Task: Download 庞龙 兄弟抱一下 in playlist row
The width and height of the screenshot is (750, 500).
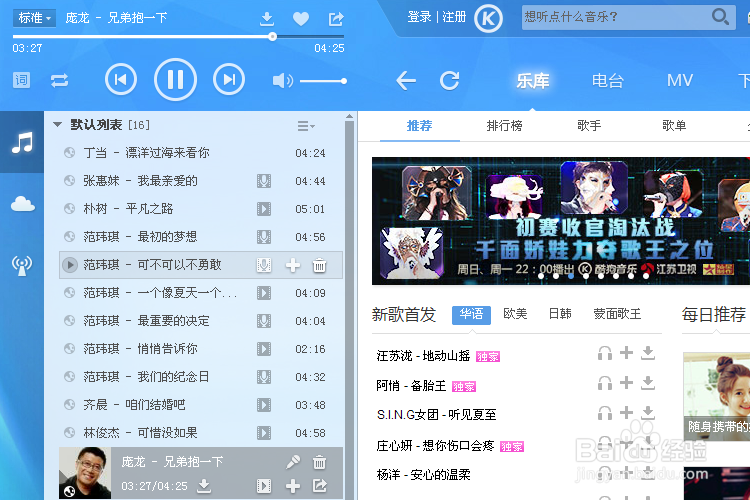Action: click(x=204, y=486)
